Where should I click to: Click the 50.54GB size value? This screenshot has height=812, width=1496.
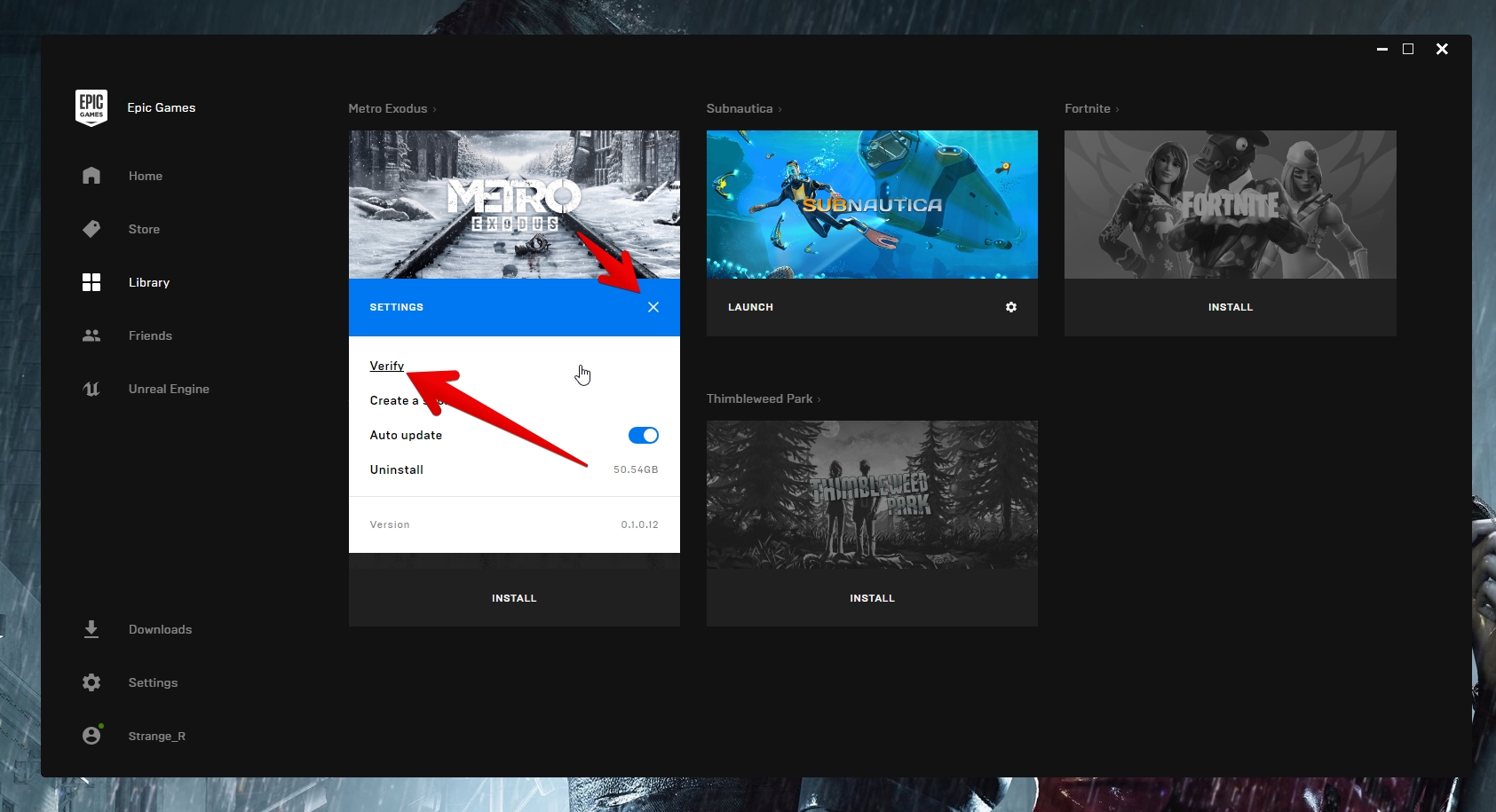click(x=636, y=469)
